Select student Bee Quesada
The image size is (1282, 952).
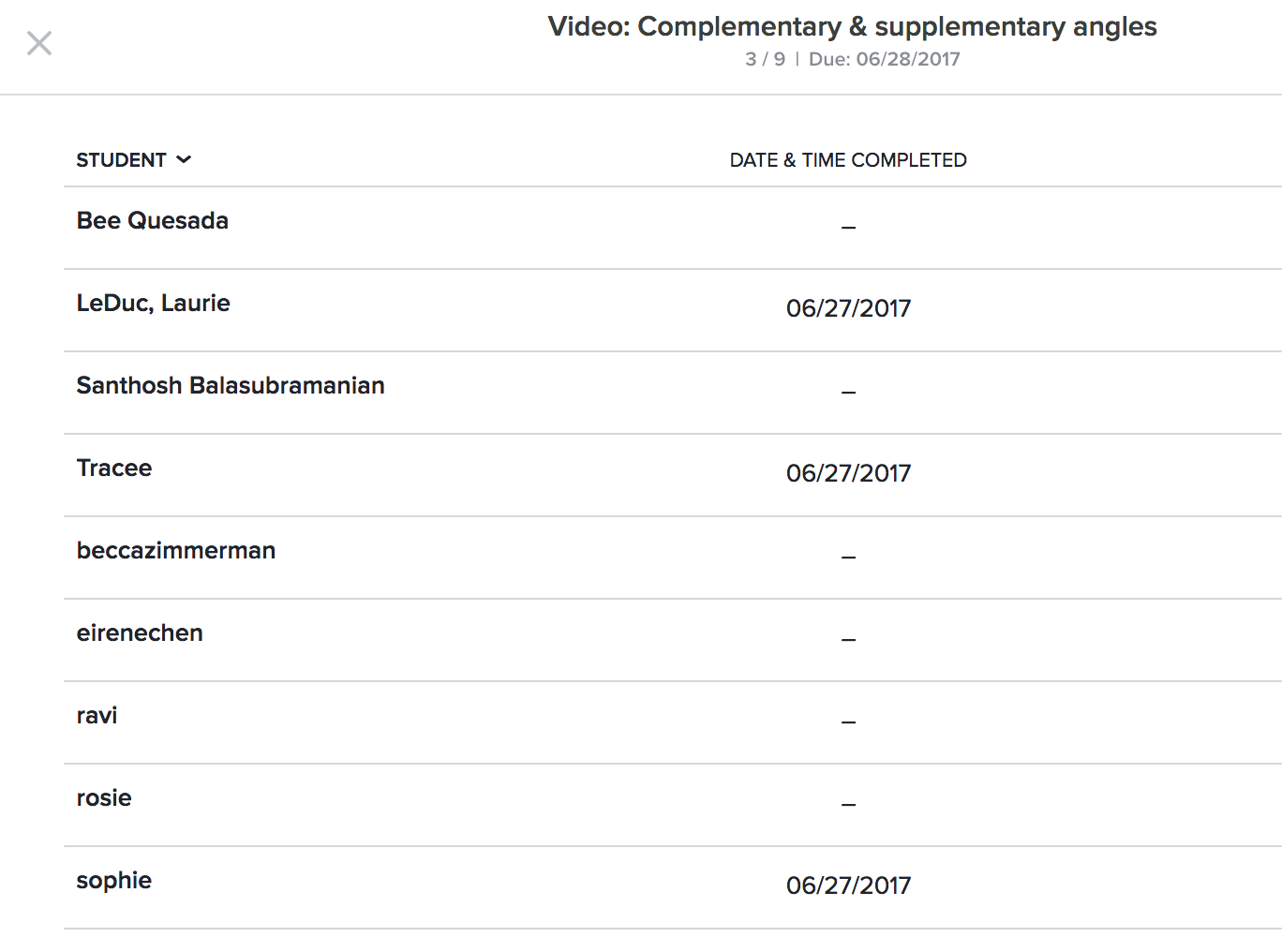pos(153,221)
